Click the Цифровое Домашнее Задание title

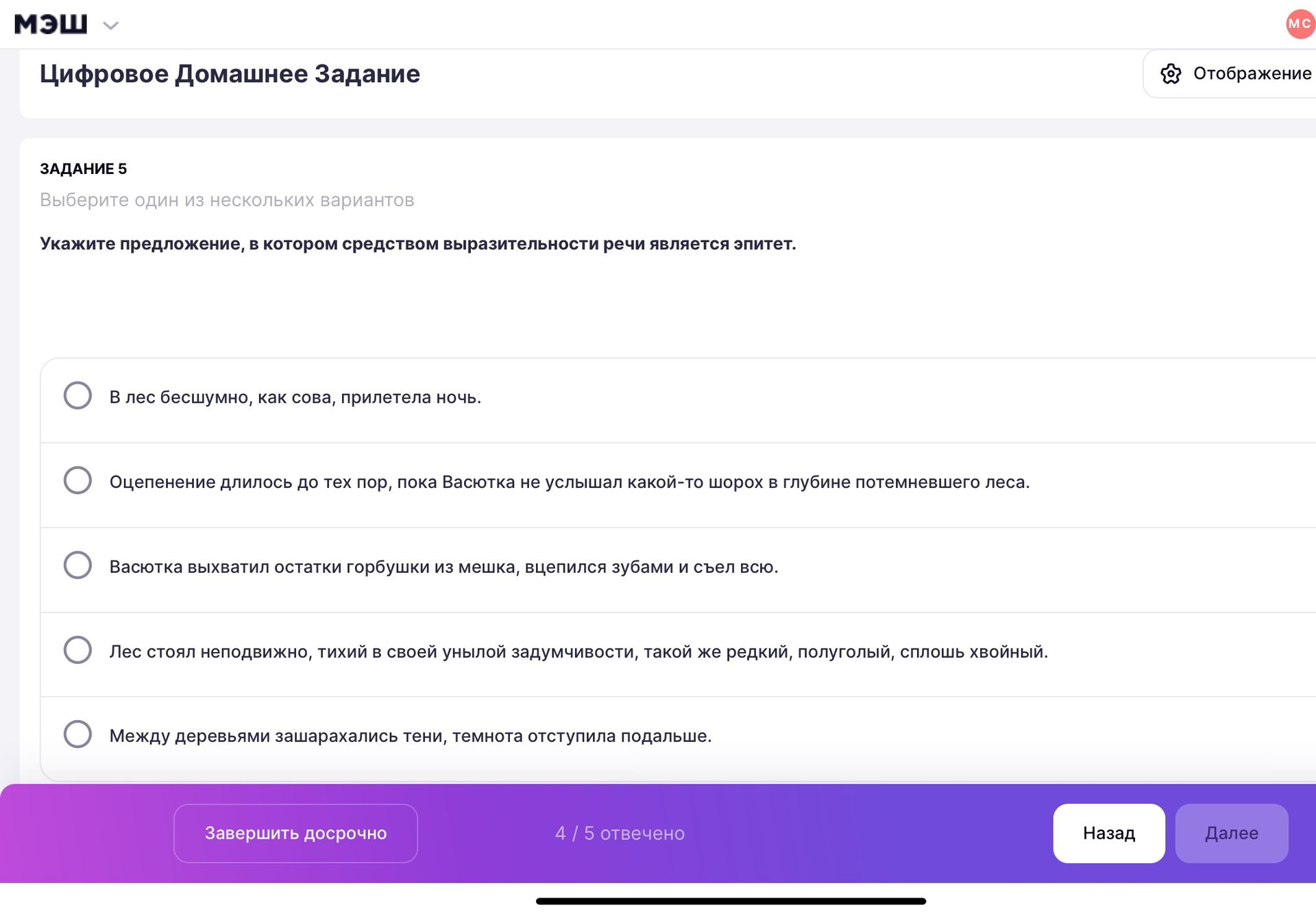[x=230, y=74]
